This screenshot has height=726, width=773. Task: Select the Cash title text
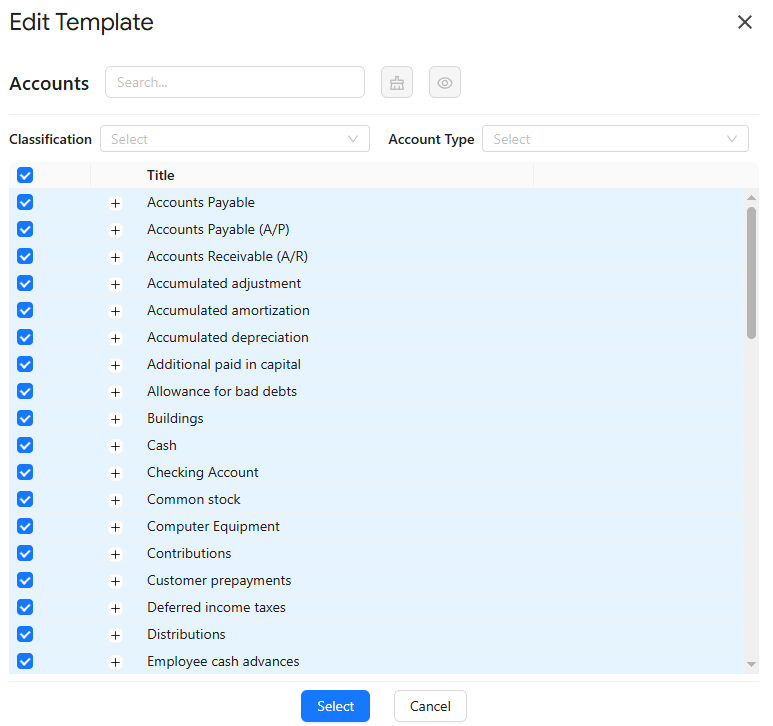point(162,445)
